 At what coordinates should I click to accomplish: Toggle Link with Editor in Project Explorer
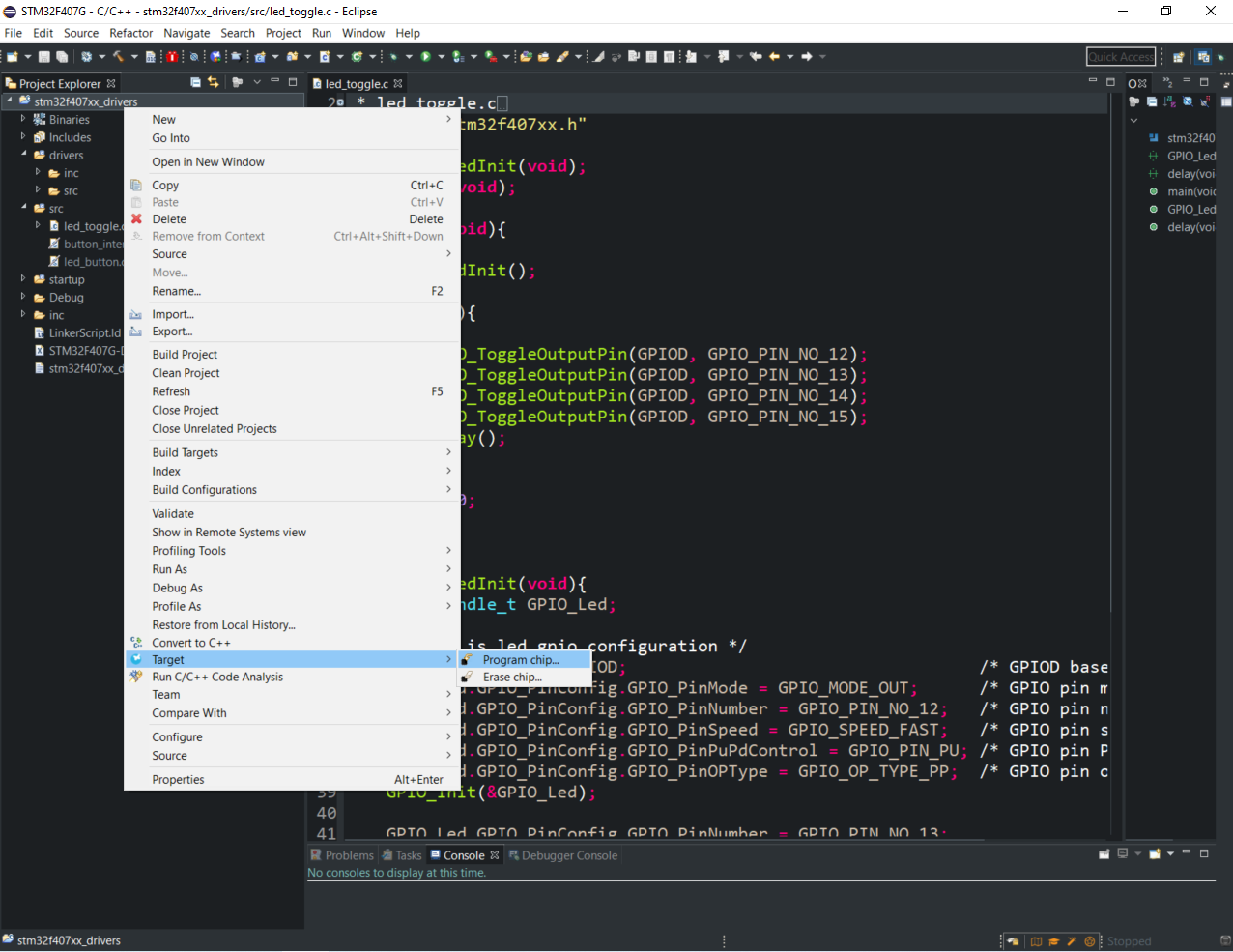214,82
